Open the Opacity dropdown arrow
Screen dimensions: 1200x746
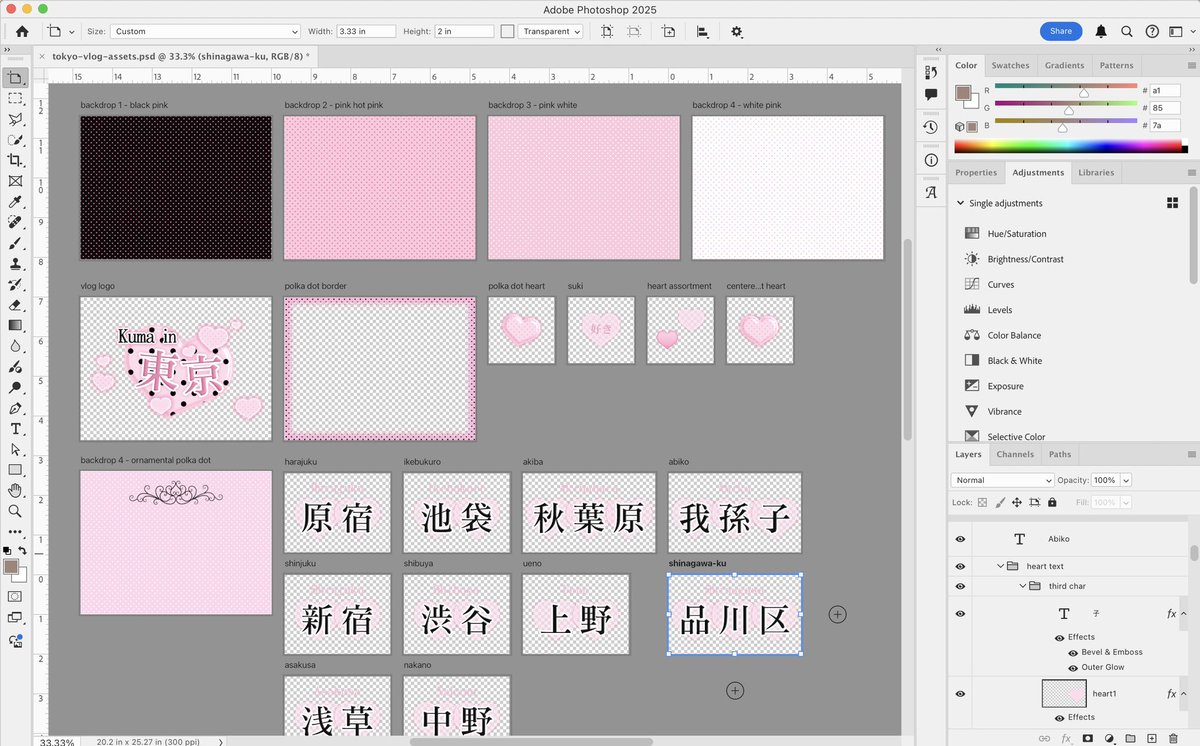tap(1126, 480)
